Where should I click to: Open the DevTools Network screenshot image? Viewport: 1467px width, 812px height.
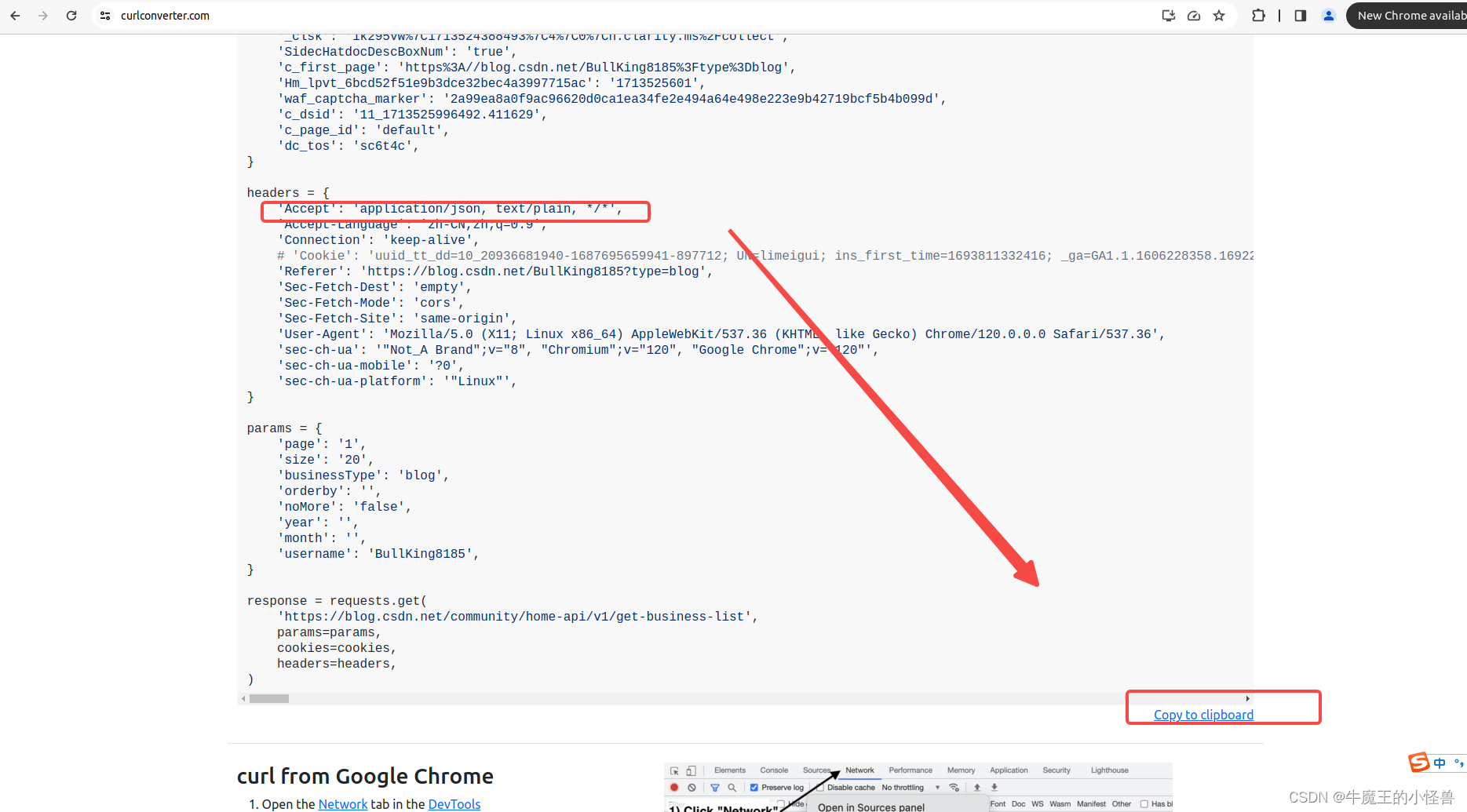(918, 788)
